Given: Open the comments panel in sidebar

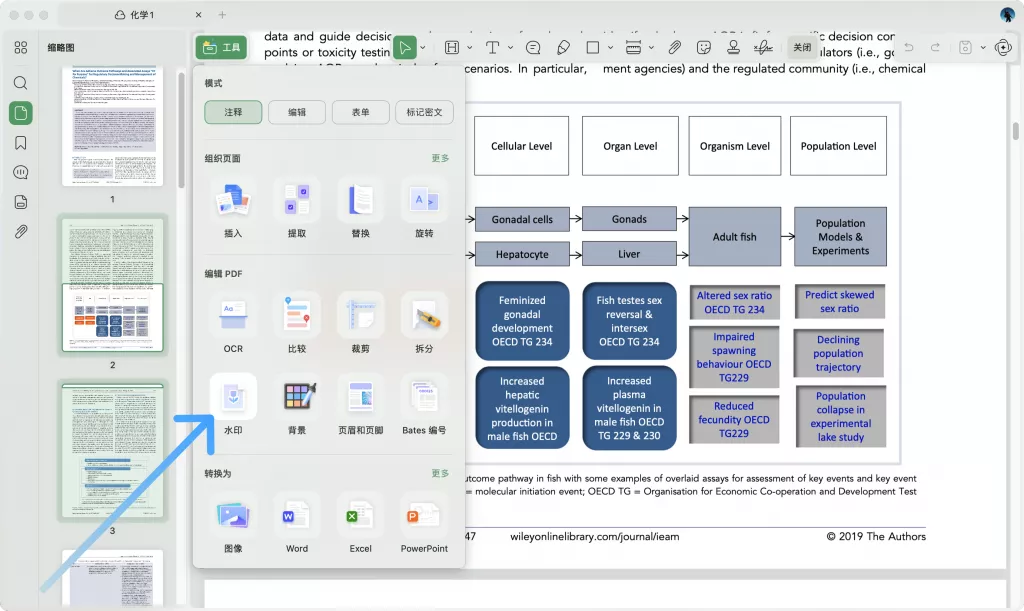Looking at the screenshot, I should (21, 172).
